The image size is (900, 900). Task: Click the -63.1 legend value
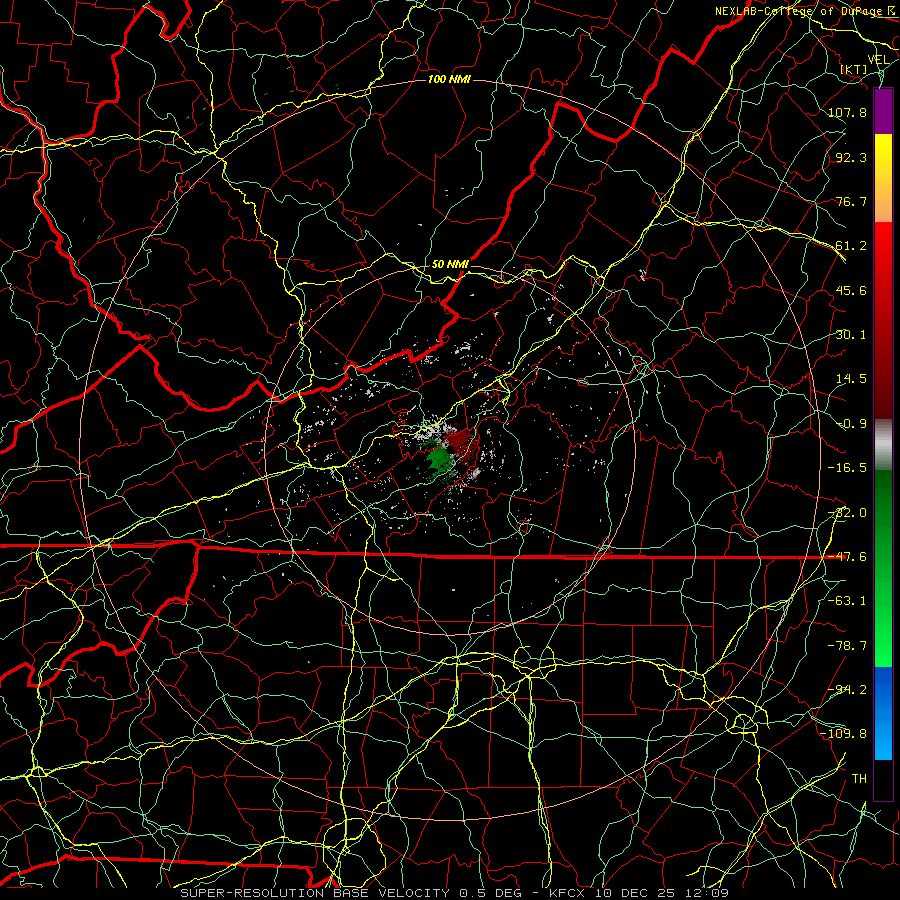[847, 601]
